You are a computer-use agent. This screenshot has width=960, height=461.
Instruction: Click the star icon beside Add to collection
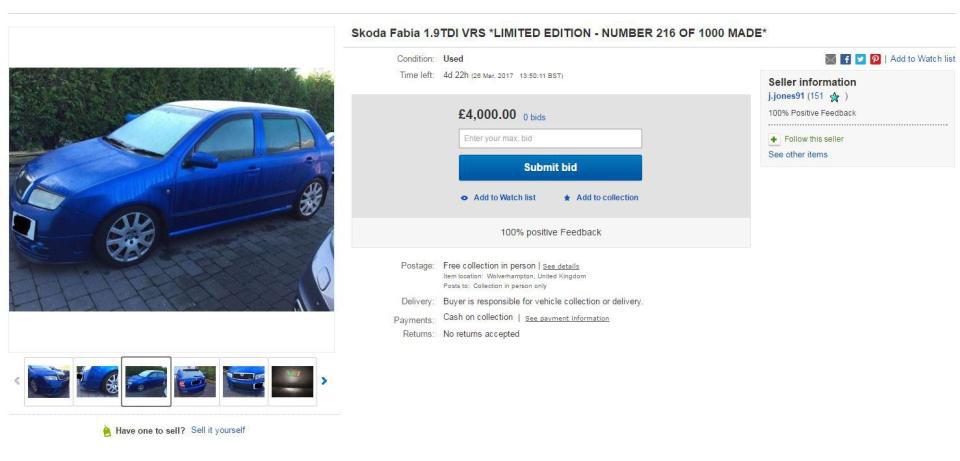coord(567,198)
